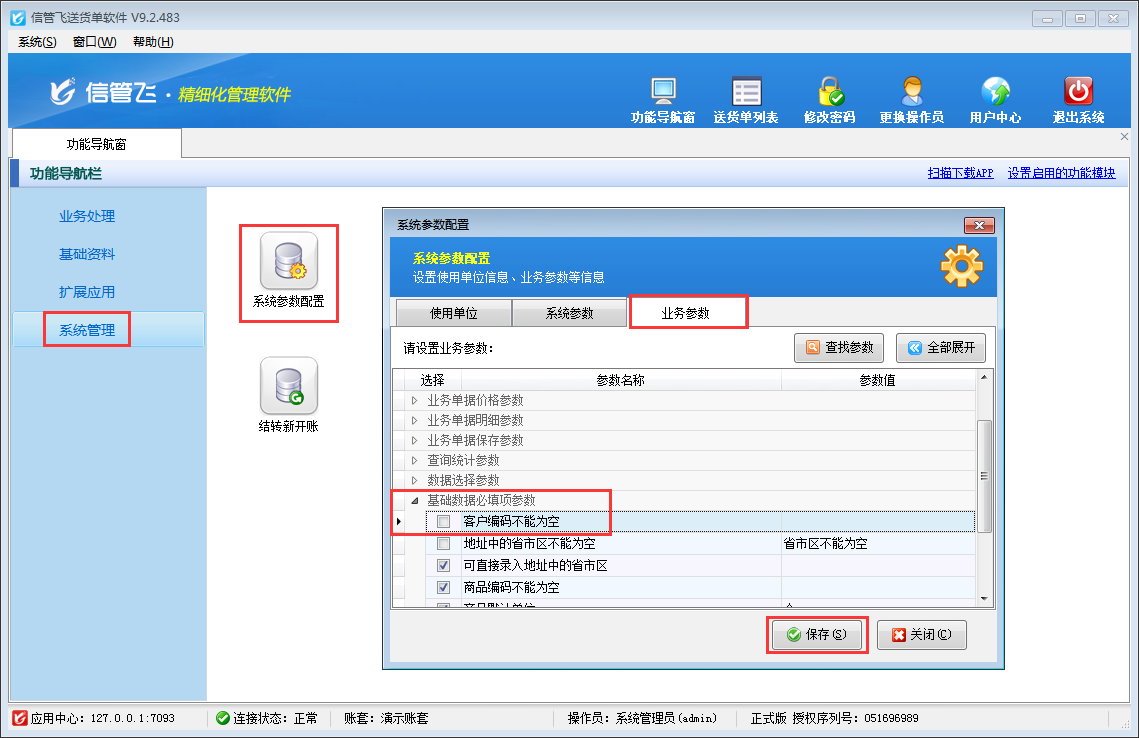Image resolution: width=1139 pixels, height=738 pixels.
Task: Click the app icon in the title bar
Action: click(18, 17)
